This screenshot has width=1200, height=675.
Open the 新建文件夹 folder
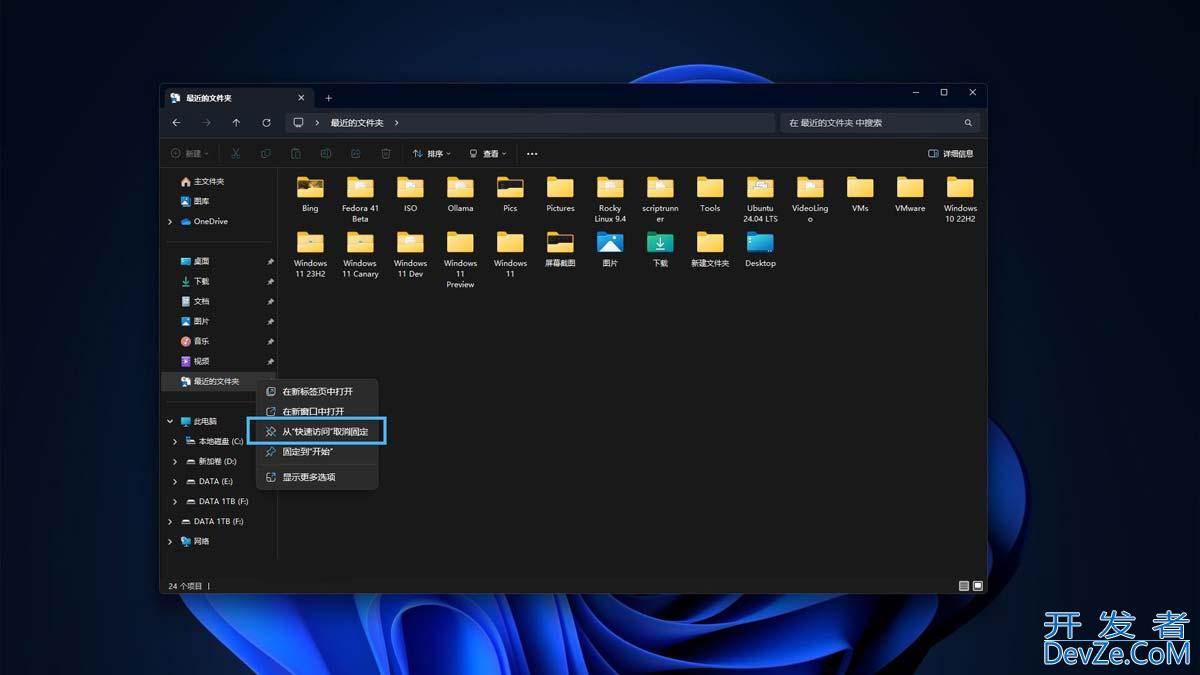[x=710, y=250]
